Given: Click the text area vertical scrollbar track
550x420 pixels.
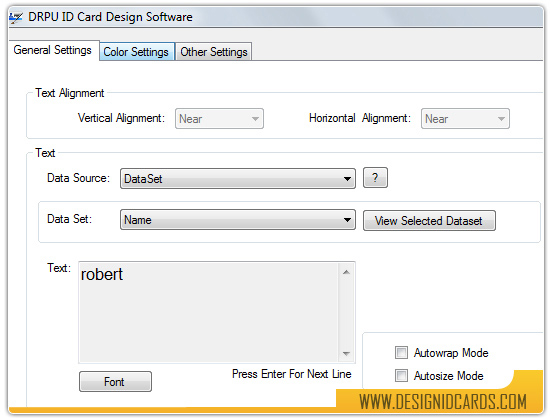Looking at the screenshot, I should [346, 313].
